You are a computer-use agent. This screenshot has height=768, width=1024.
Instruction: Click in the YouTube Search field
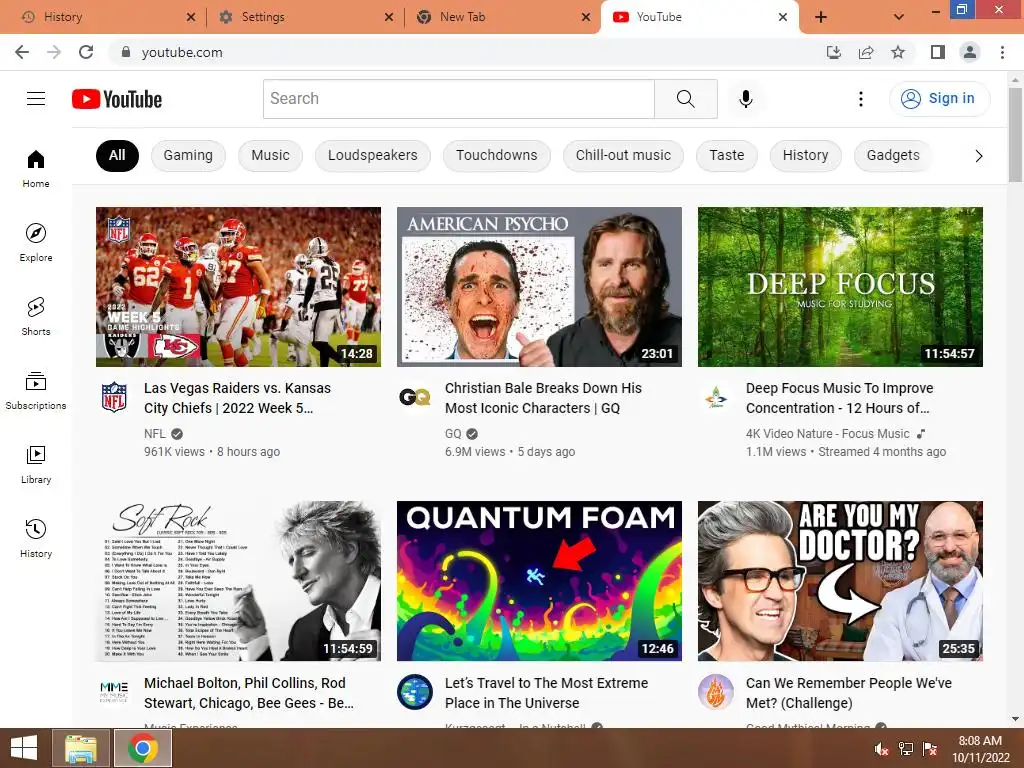point(459,99)
